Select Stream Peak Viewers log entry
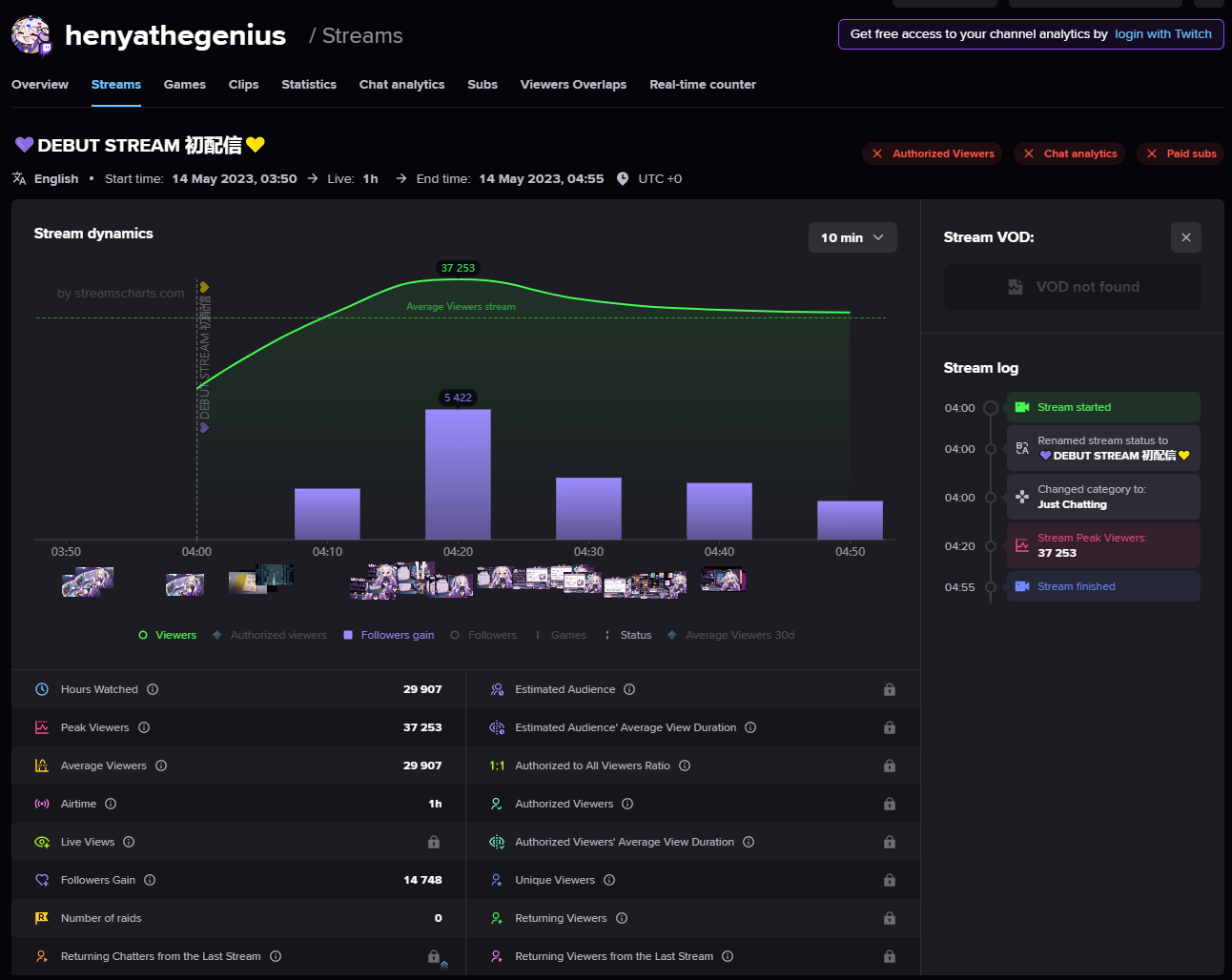 (x=1103, y=545)
